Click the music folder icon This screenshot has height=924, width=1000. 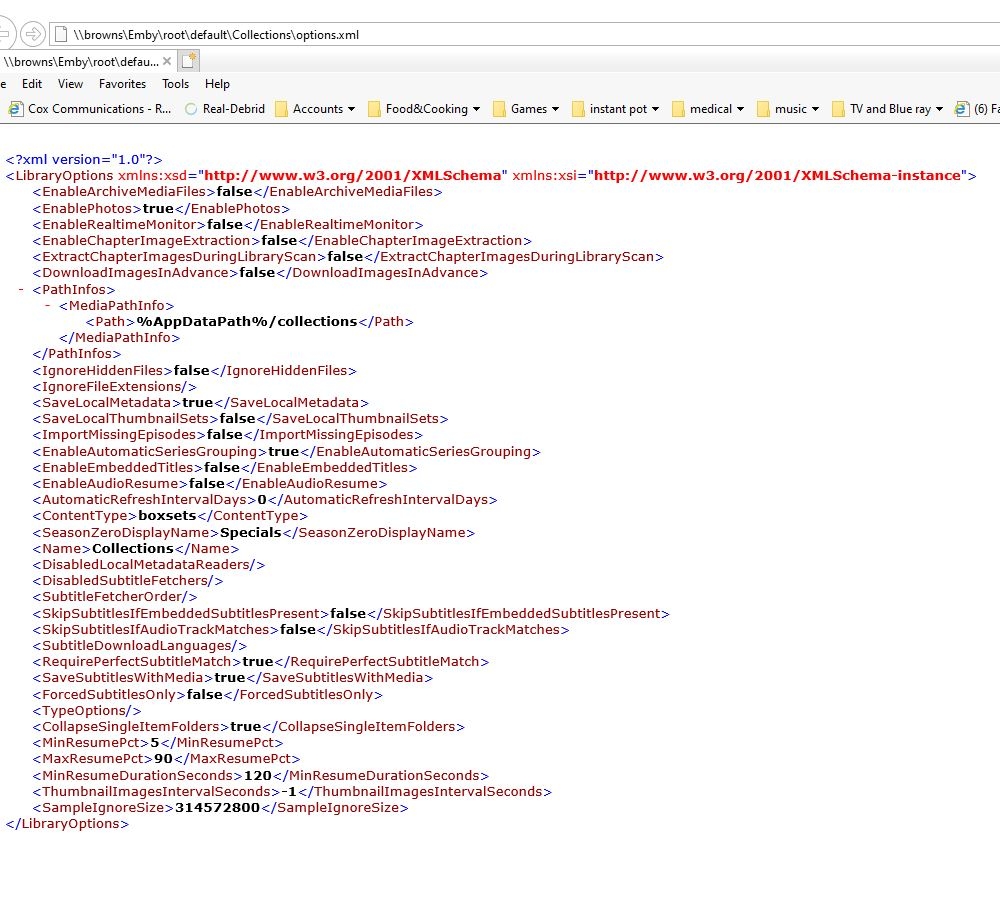point(763,109)
